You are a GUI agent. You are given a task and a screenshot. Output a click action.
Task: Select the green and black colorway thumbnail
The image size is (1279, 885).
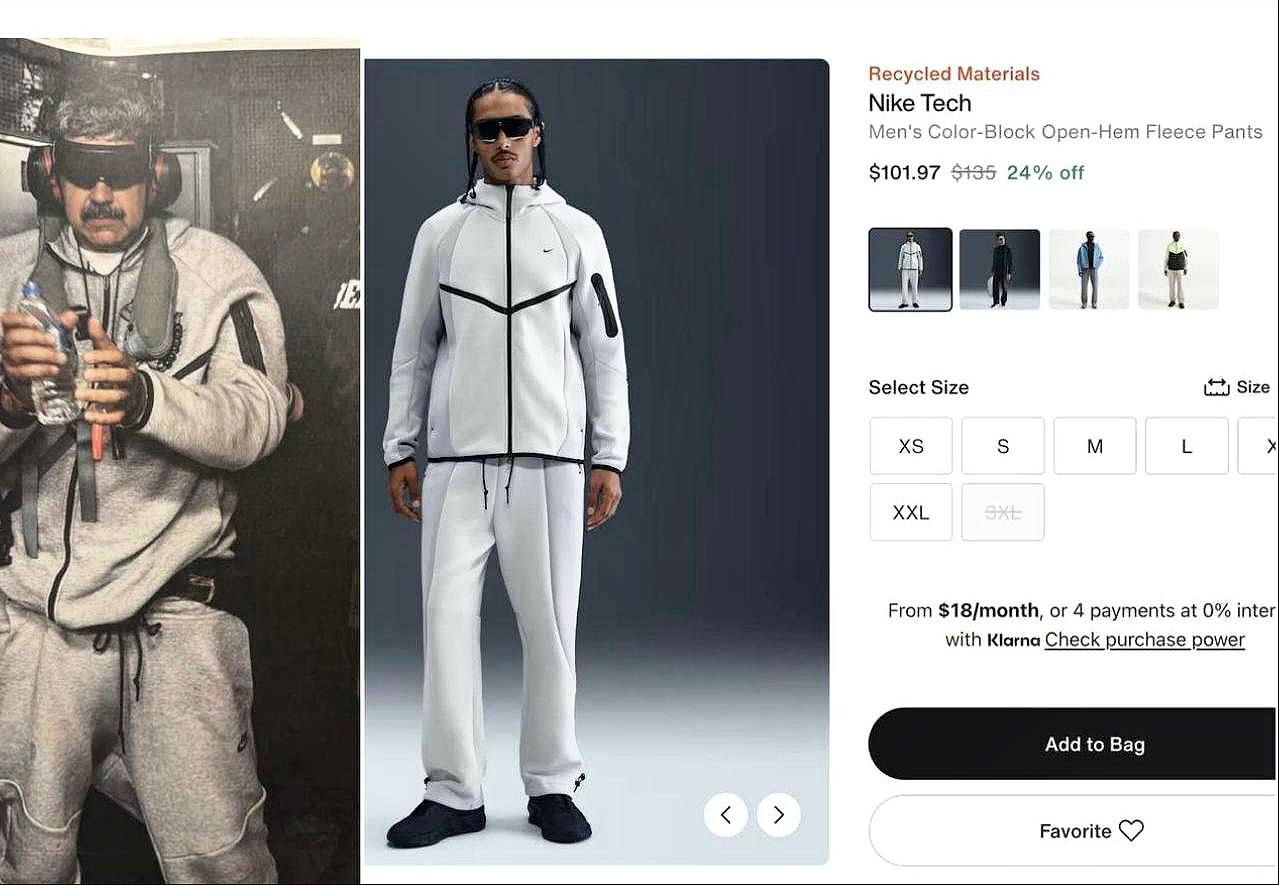[x=1177, y=268]
